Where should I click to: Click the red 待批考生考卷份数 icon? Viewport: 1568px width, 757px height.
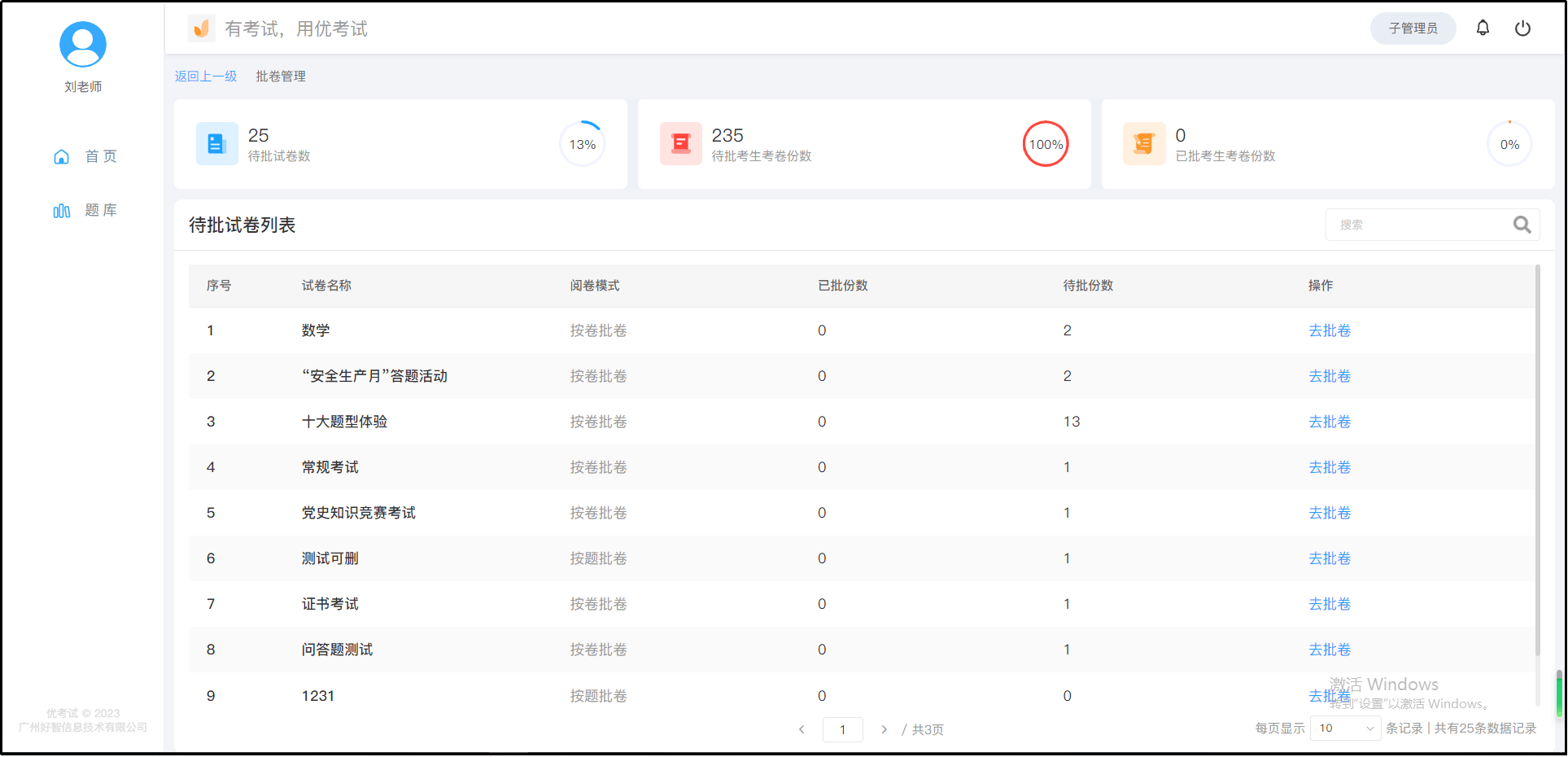click(681, 143)
